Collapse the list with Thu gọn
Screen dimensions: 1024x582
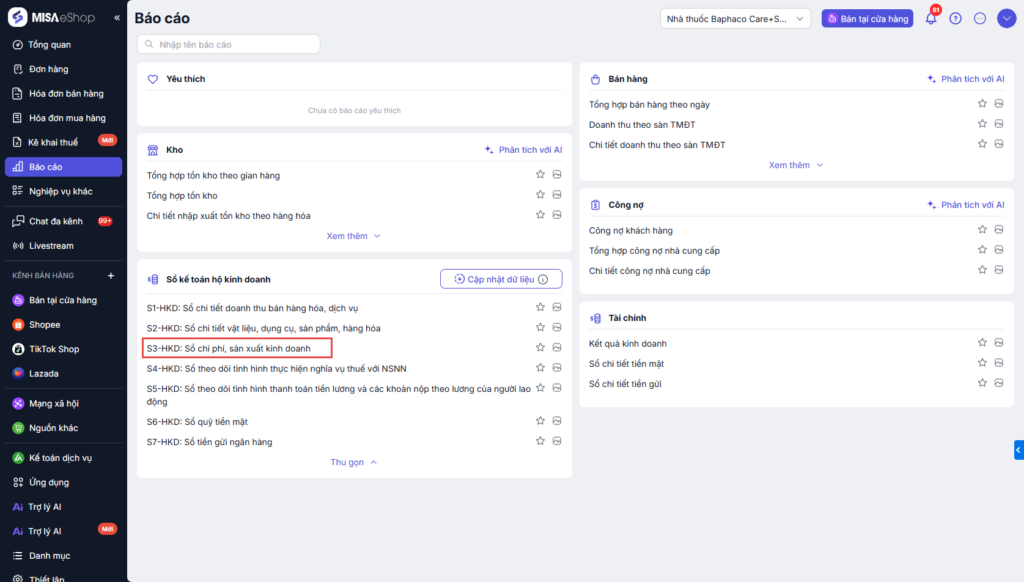tap(354, 462)
